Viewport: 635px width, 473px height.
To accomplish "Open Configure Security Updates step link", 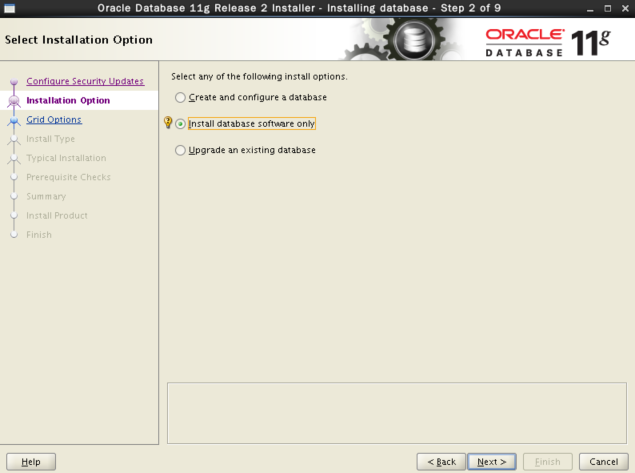I will 85,81.
